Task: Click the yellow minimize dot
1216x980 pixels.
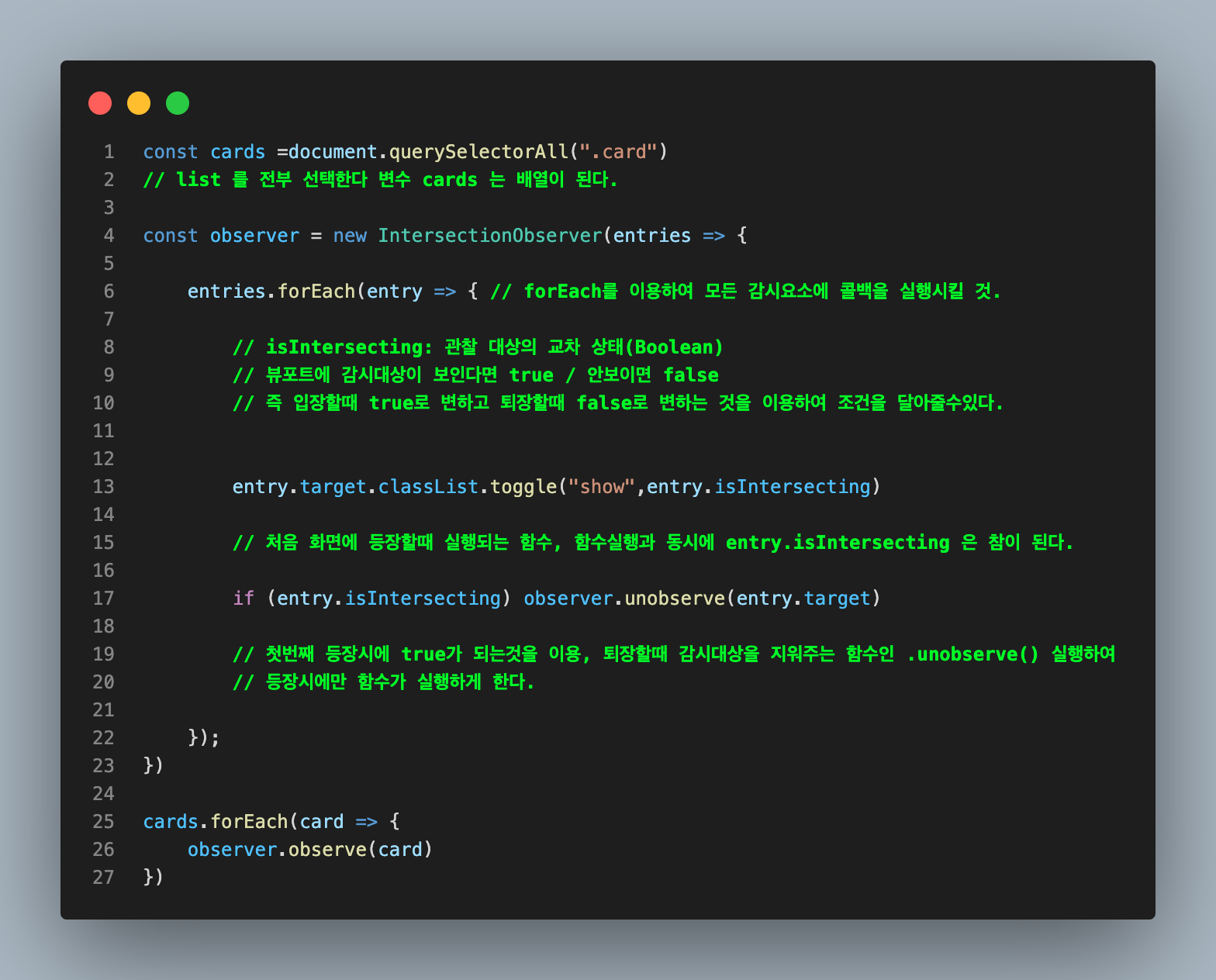Action: 139,103
